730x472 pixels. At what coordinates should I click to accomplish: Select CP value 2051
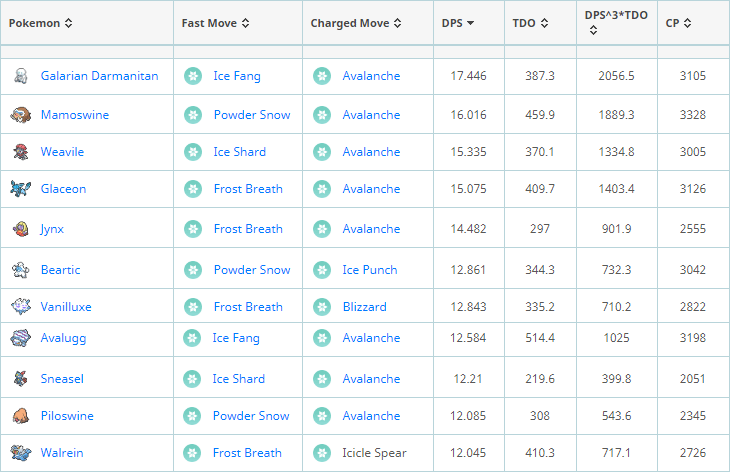coord(693,378)
